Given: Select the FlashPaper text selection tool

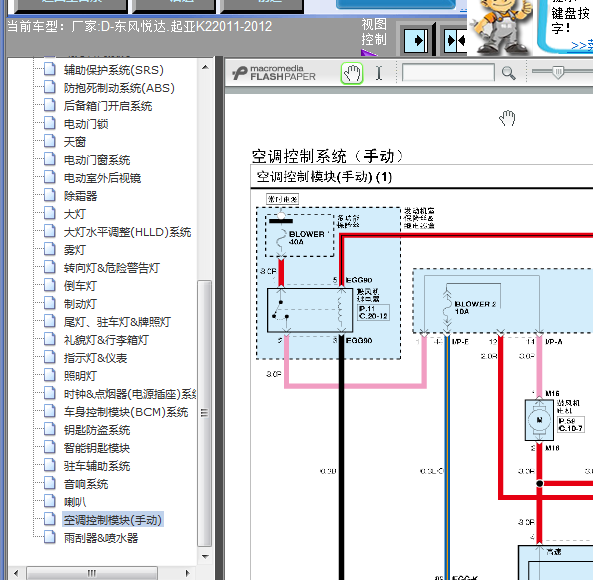Looking at the screenshot, I should [x=379, y=73].
